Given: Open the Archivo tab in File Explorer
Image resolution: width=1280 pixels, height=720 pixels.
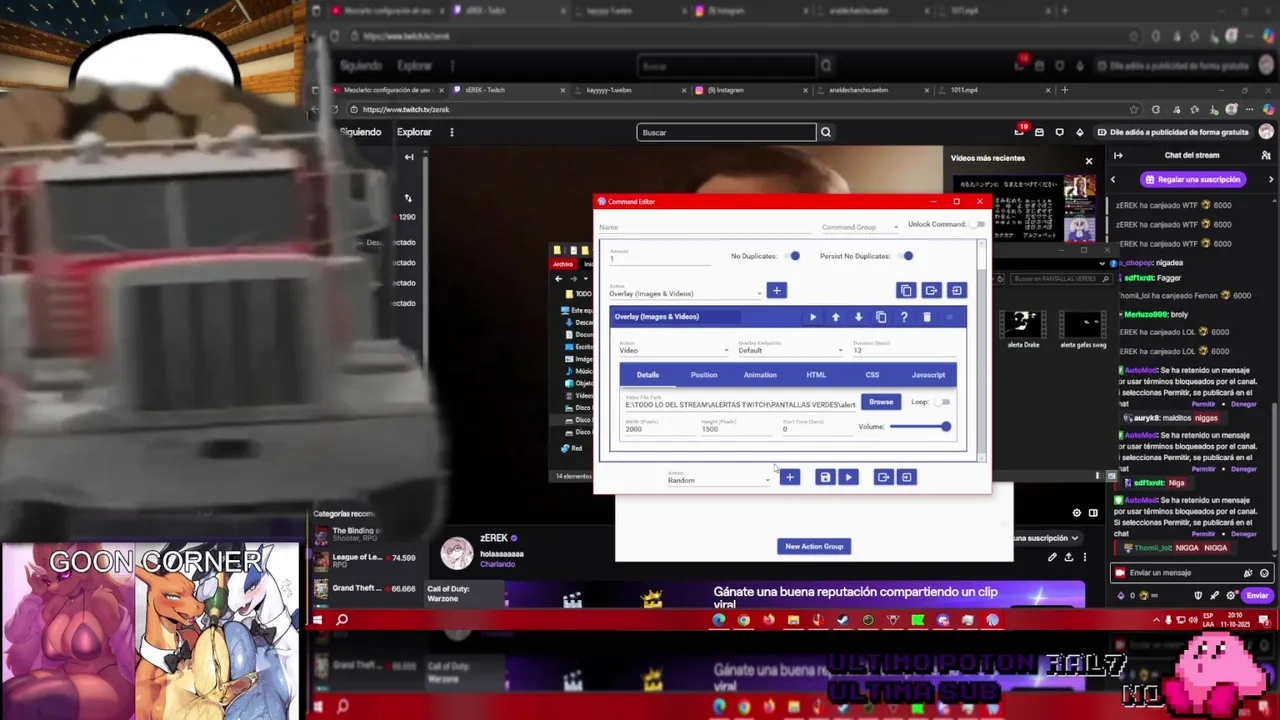Looking at the screenshot, I should tap(563, 264).
